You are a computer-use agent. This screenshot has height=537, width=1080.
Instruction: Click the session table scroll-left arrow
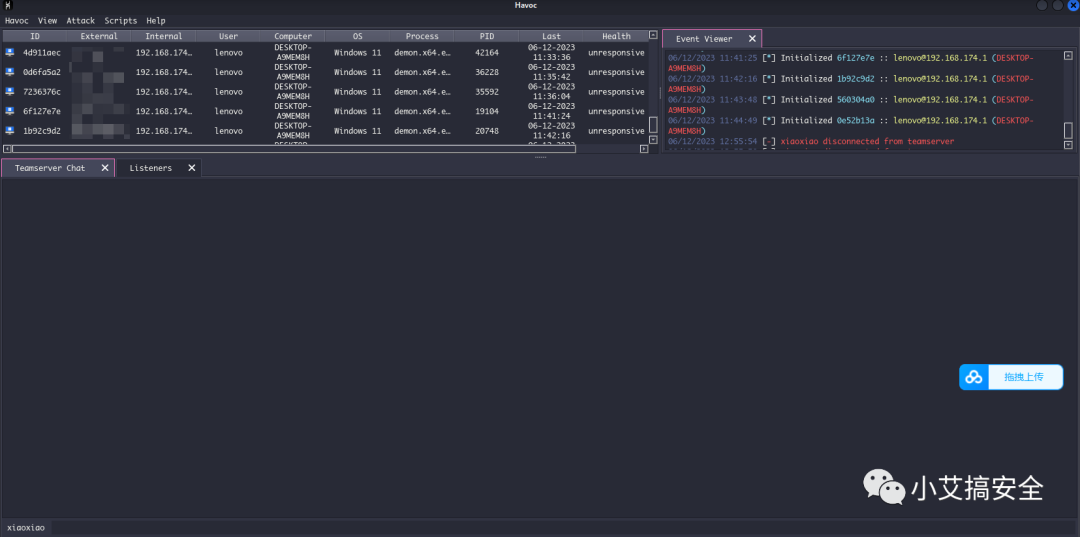tap(8, 148)
